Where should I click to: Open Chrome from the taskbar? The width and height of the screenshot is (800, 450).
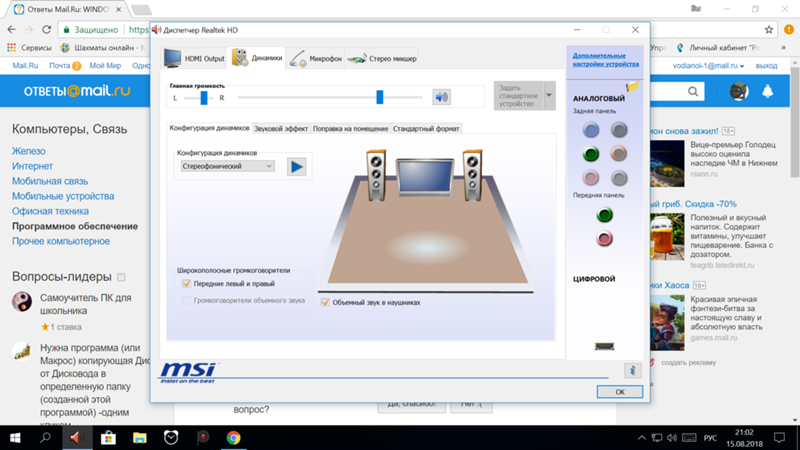point(233,438)
